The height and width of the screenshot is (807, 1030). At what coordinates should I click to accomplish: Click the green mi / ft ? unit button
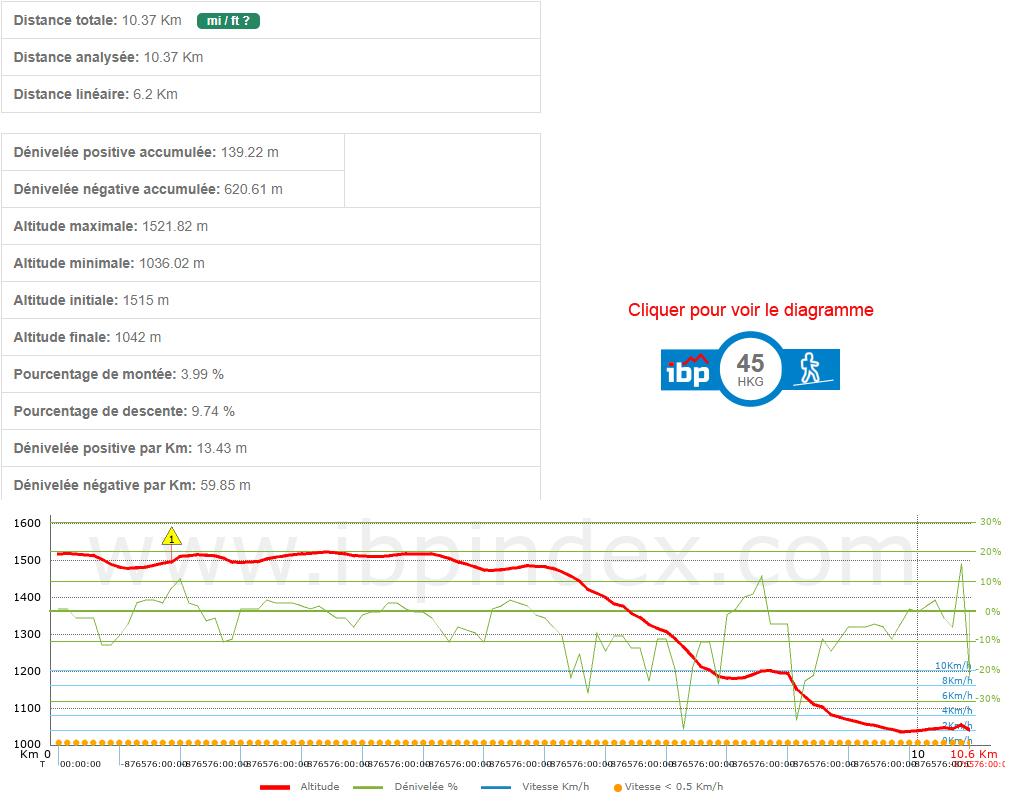(228, 20)
